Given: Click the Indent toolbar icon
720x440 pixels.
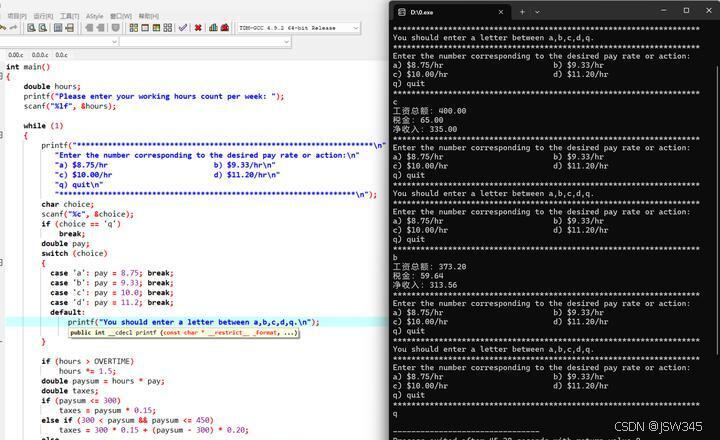Looking at the screenshot, I should [x=89, y=28].
